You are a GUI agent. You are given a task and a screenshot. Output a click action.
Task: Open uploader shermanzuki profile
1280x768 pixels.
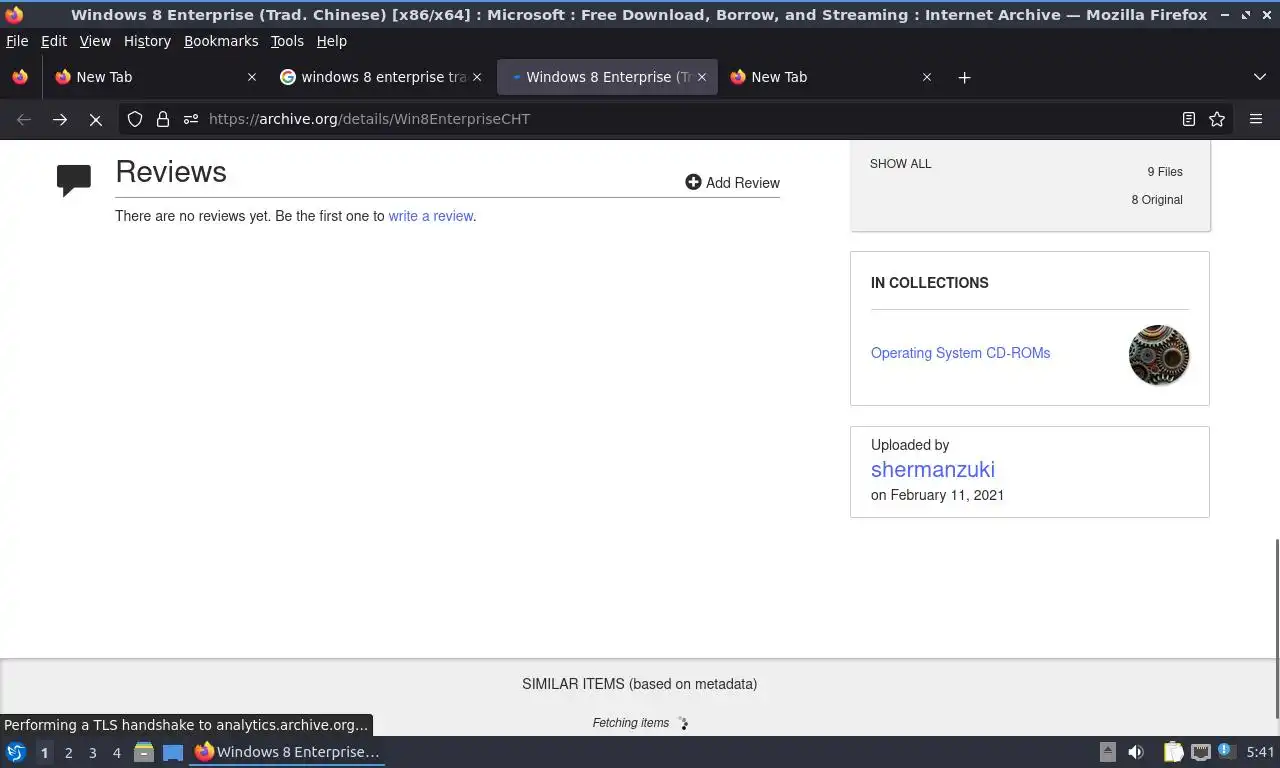pos(932,469)
